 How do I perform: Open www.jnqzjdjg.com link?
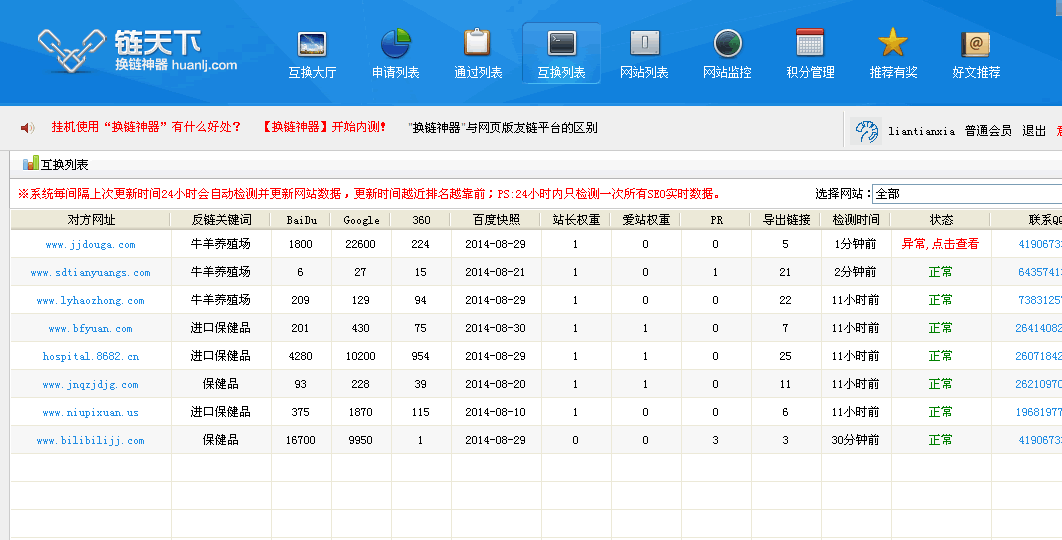[91, 384]
